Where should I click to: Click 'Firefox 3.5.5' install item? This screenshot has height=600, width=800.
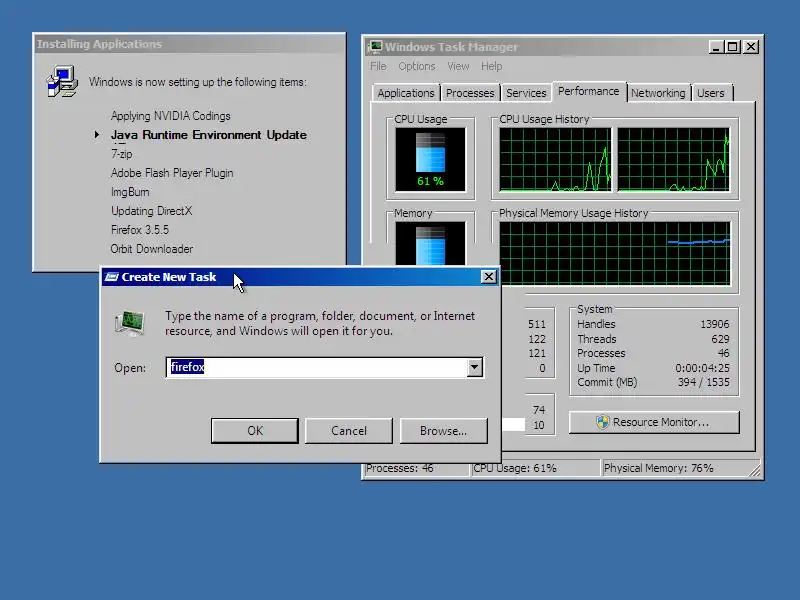[x=139, y=230]
